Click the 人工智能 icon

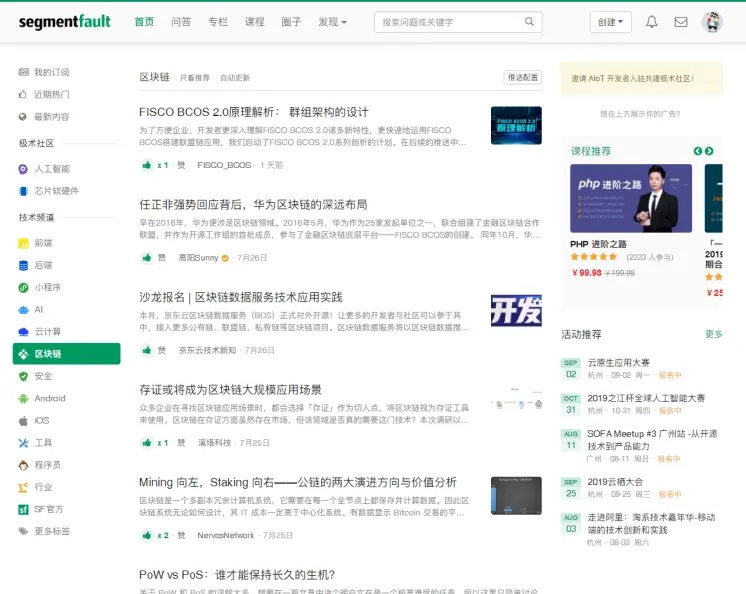tap(23, 169)
